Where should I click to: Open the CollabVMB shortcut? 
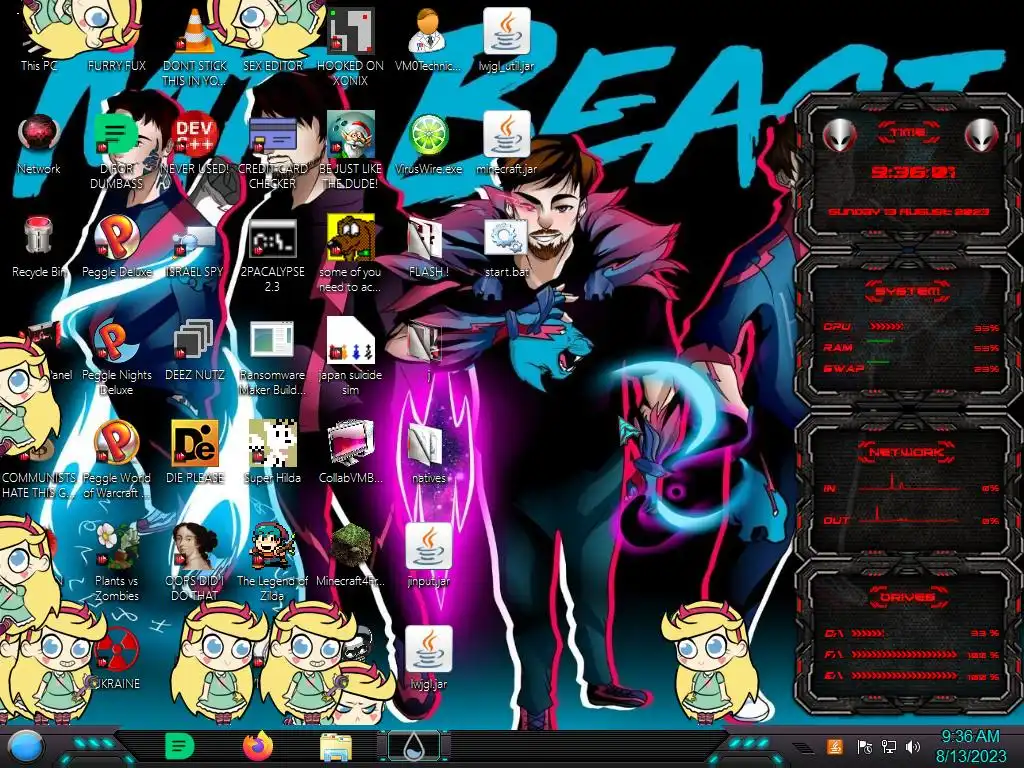click(350, 452)
